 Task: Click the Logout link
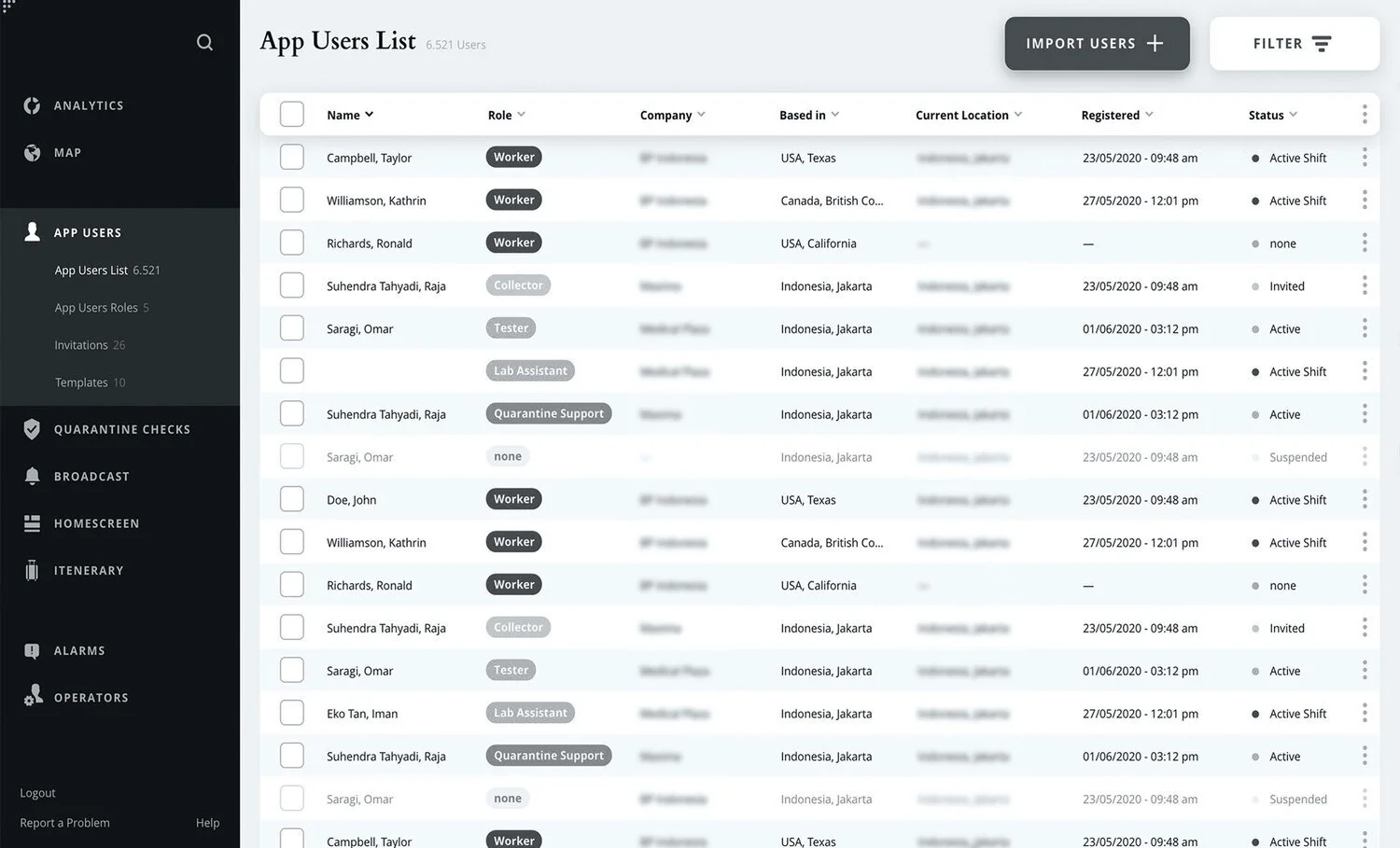[38, 793]
